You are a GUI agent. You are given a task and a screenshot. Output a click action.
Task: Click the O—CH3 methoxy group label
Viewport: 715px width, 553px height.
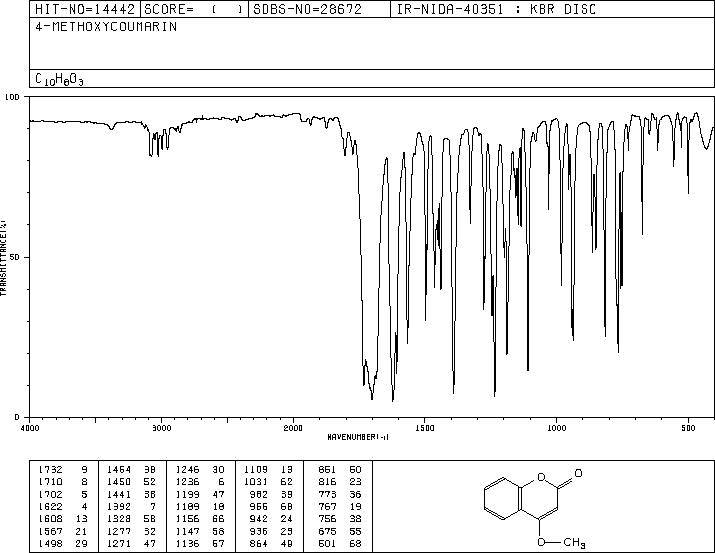coord(561,542)
